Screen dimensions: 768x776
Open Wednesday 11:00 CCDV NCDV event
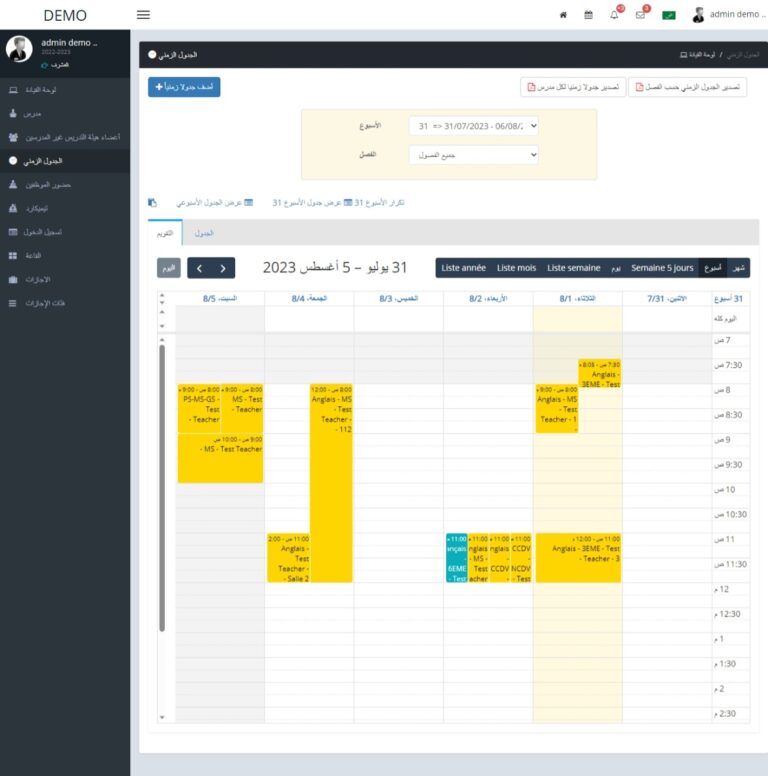click(521, 558)
